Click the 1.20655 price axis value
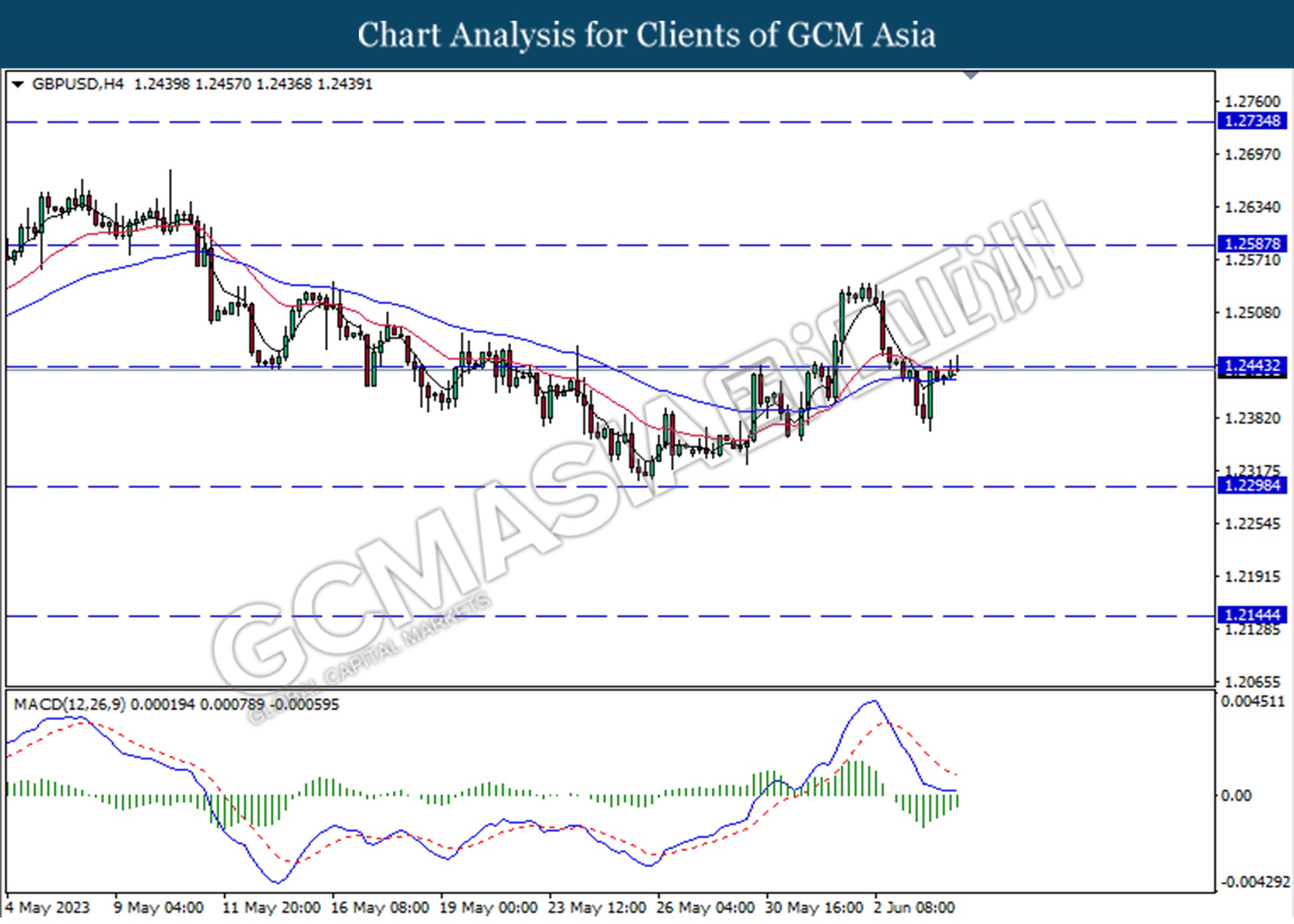 point(1253,682)
